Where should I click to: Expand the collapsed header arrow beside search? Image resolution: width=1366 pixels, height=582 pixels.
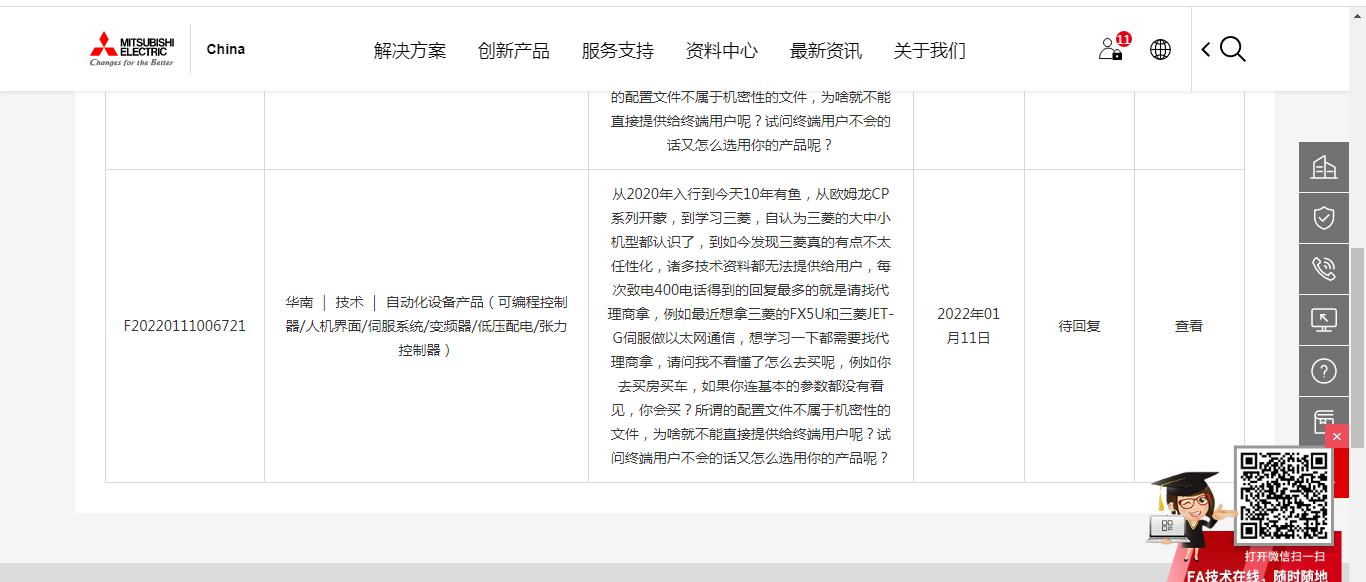pyautogui.click(x=1206, y=50)
